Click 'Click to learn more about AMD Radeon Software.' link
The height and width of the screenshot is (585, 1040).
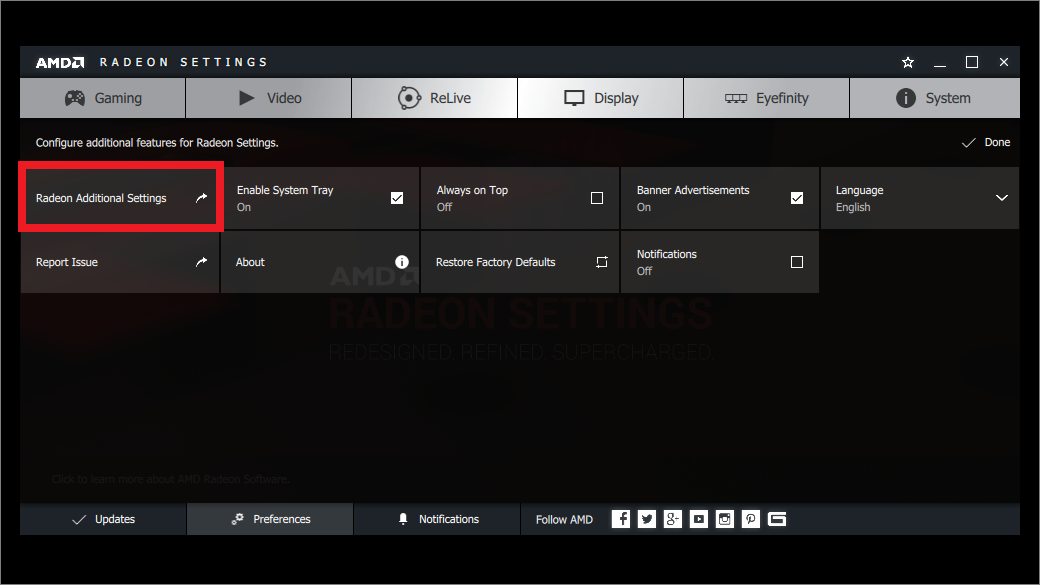click(170, 479)
